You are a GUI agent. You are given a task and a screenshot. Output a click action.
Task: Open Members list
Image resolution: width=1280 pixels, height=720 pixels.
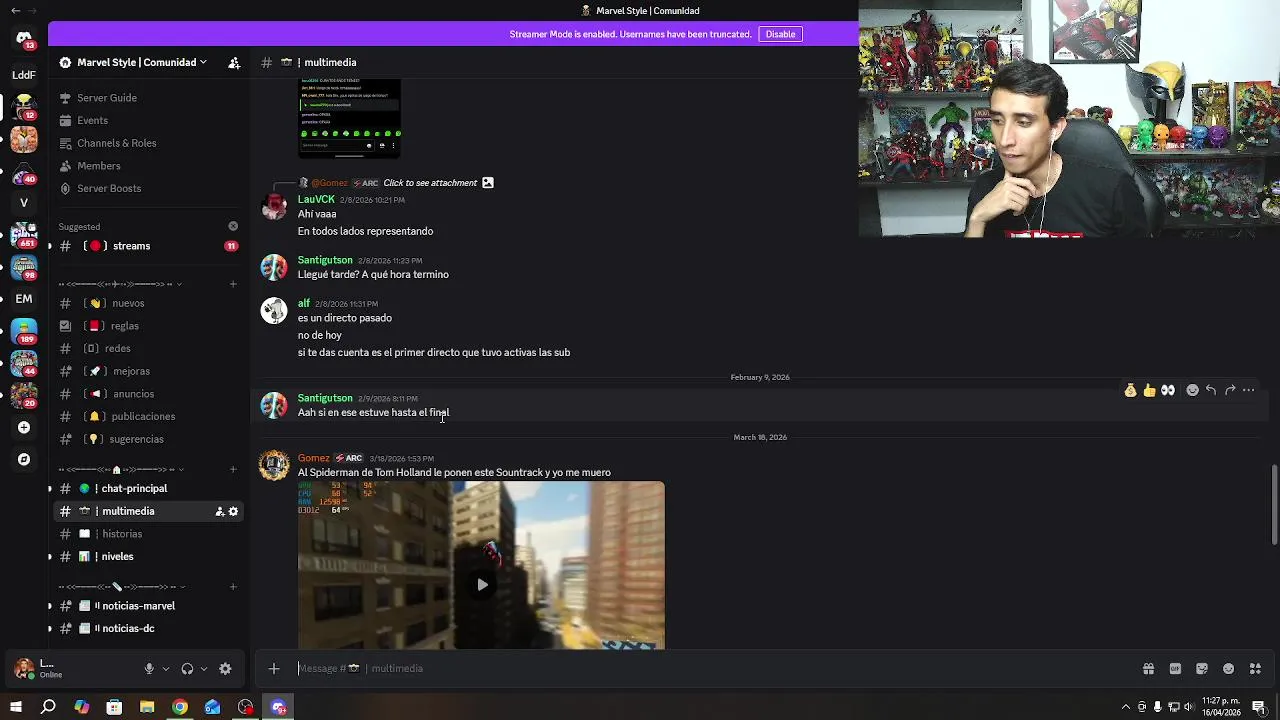click(149, 166)
